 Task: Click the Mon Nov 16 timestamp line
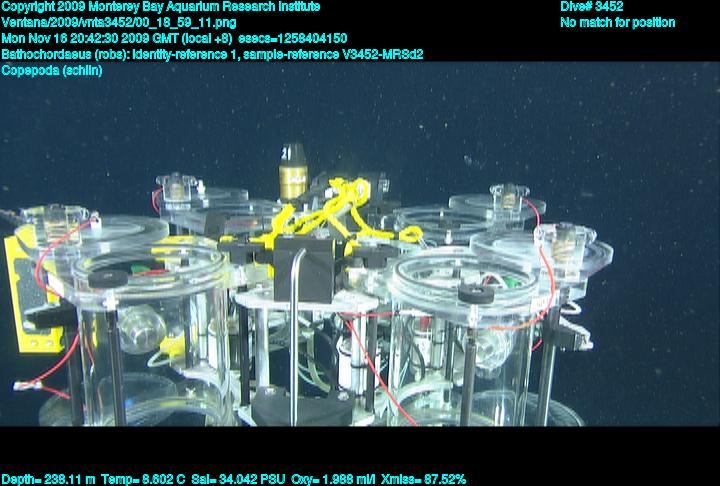[x=174, y=39]
